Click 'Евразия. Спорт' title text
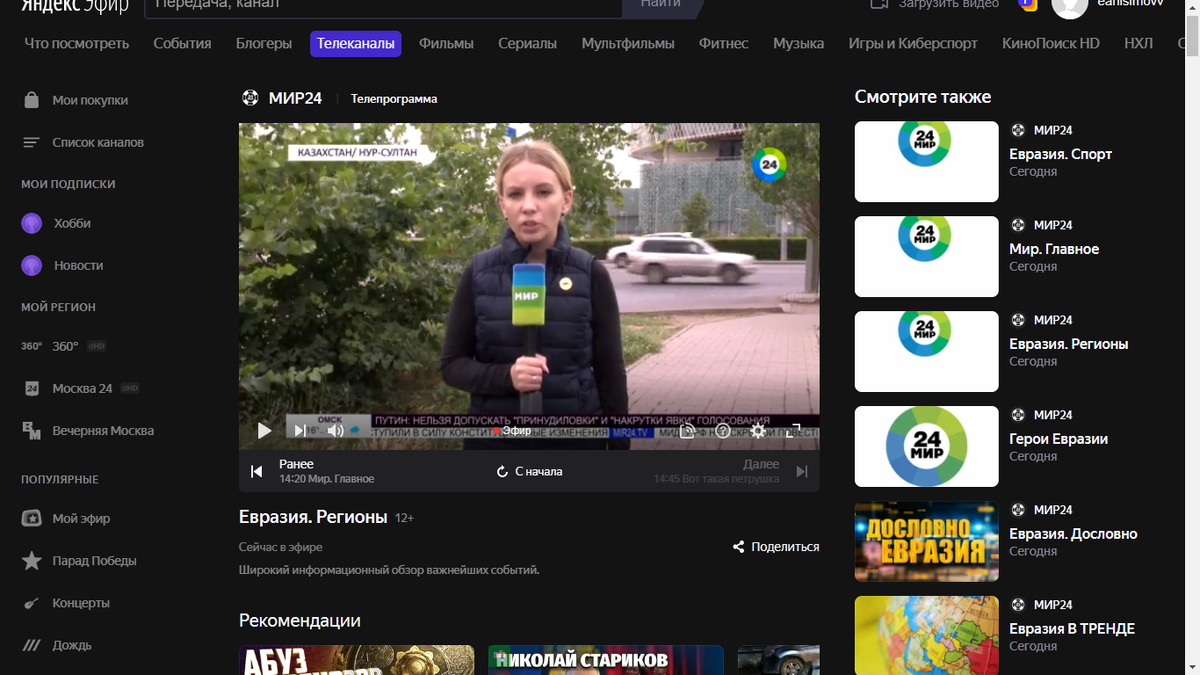The height and width of the screenshot is (675, 1200). click(1060, 154)
